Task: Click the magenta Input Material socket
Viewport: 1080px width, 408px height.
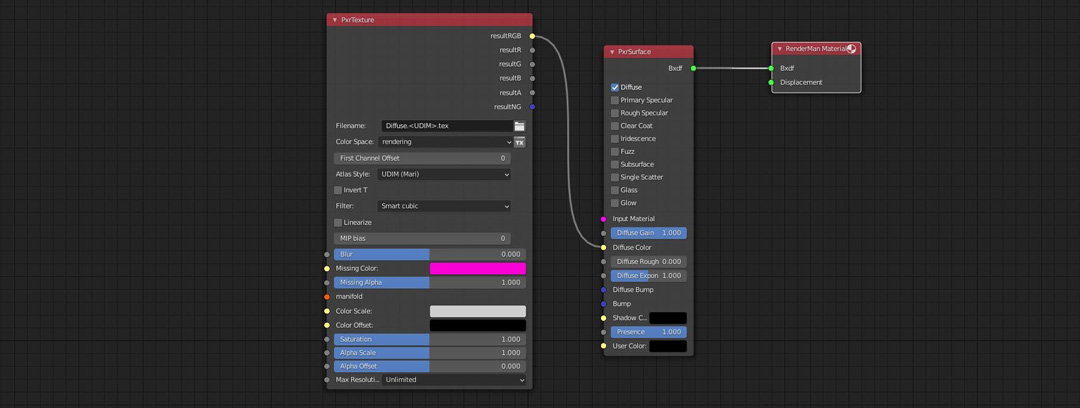Action: point(604,219)
